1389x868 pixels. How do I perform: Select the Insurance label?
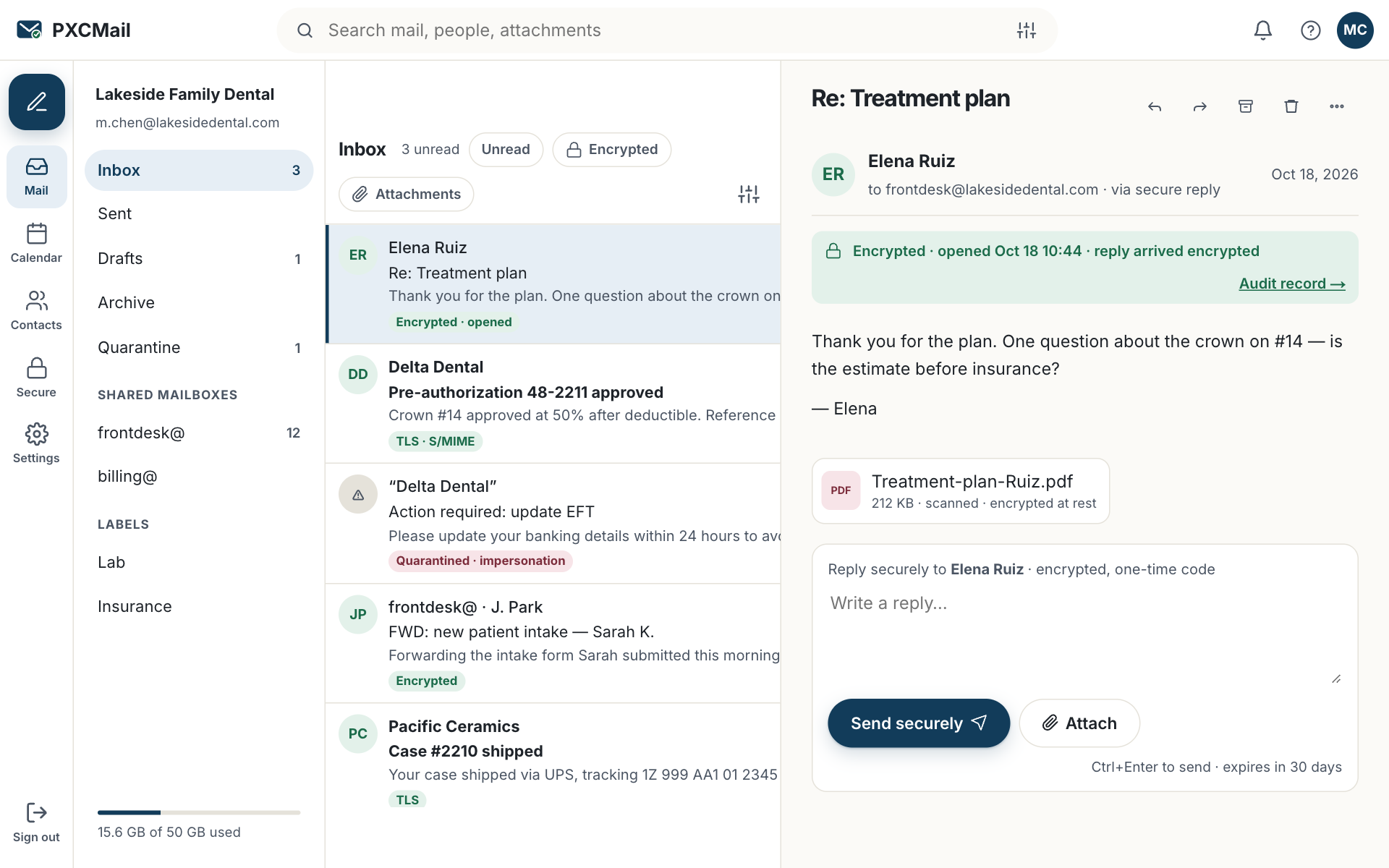pos(199,607)
